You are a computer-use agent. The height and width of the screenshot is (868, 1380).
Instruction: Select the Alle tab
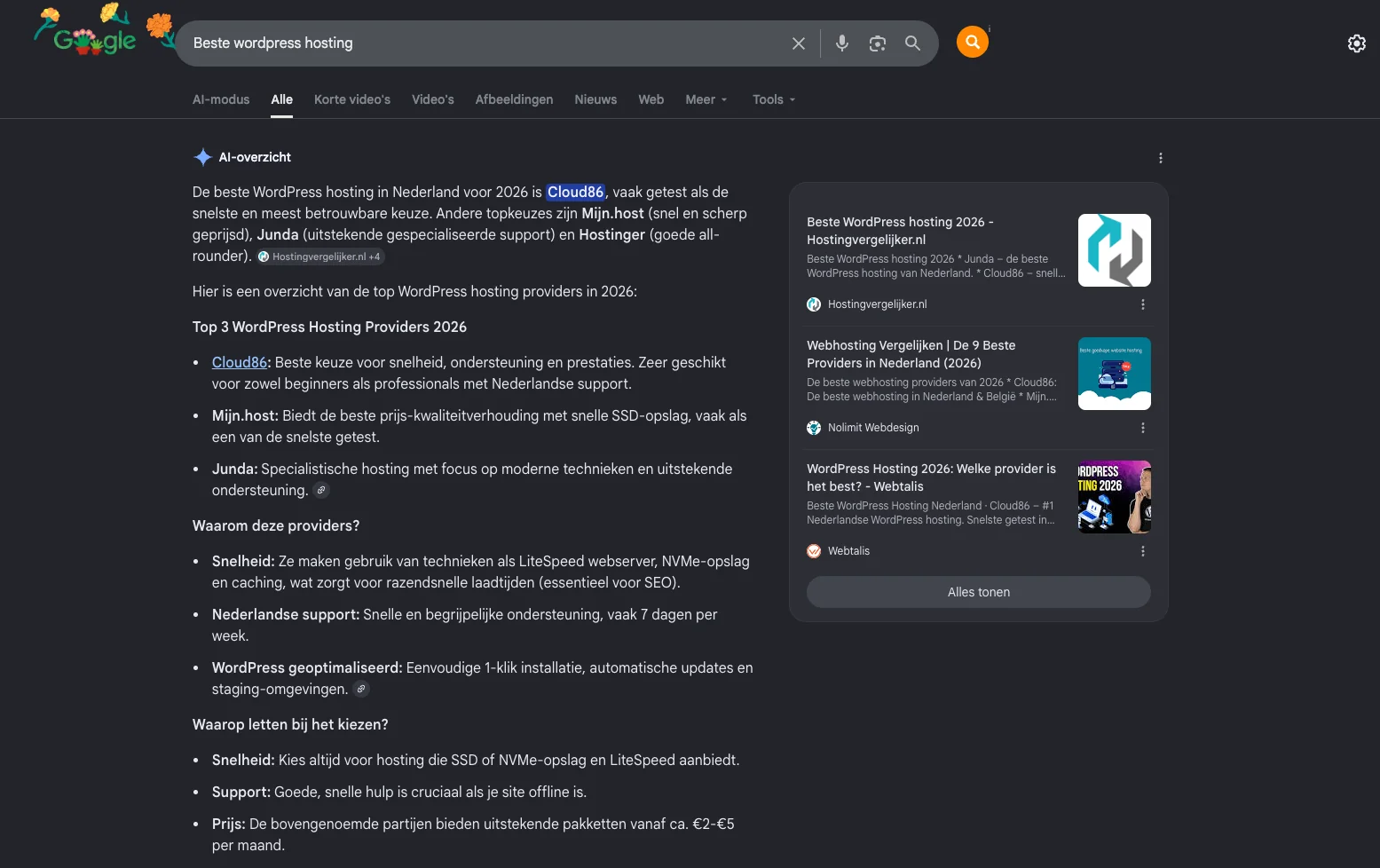pyautogui.click(x=282, y=99)
